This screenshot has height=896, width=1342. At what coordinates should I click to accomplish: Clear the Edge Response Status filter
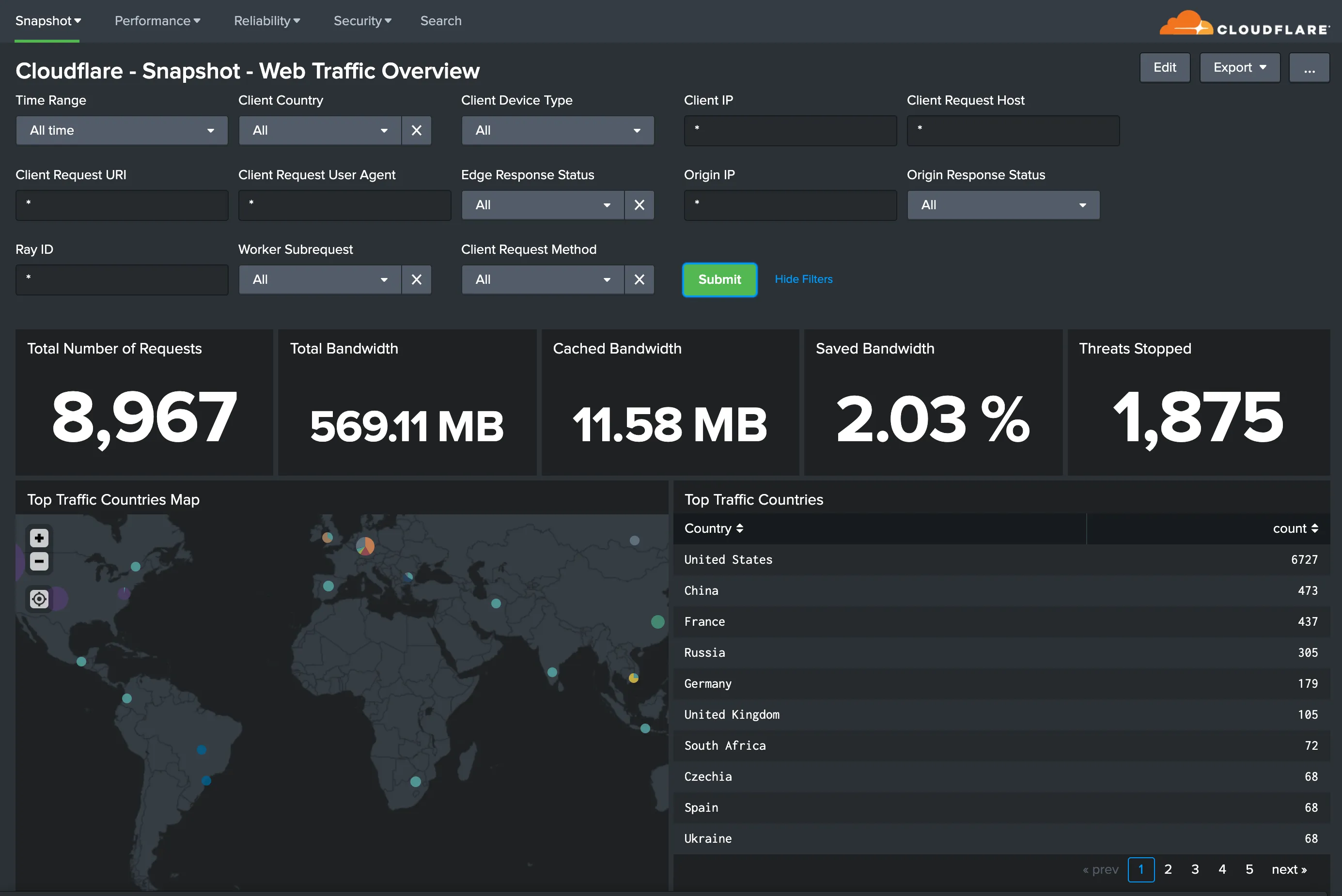coord(639,204)
